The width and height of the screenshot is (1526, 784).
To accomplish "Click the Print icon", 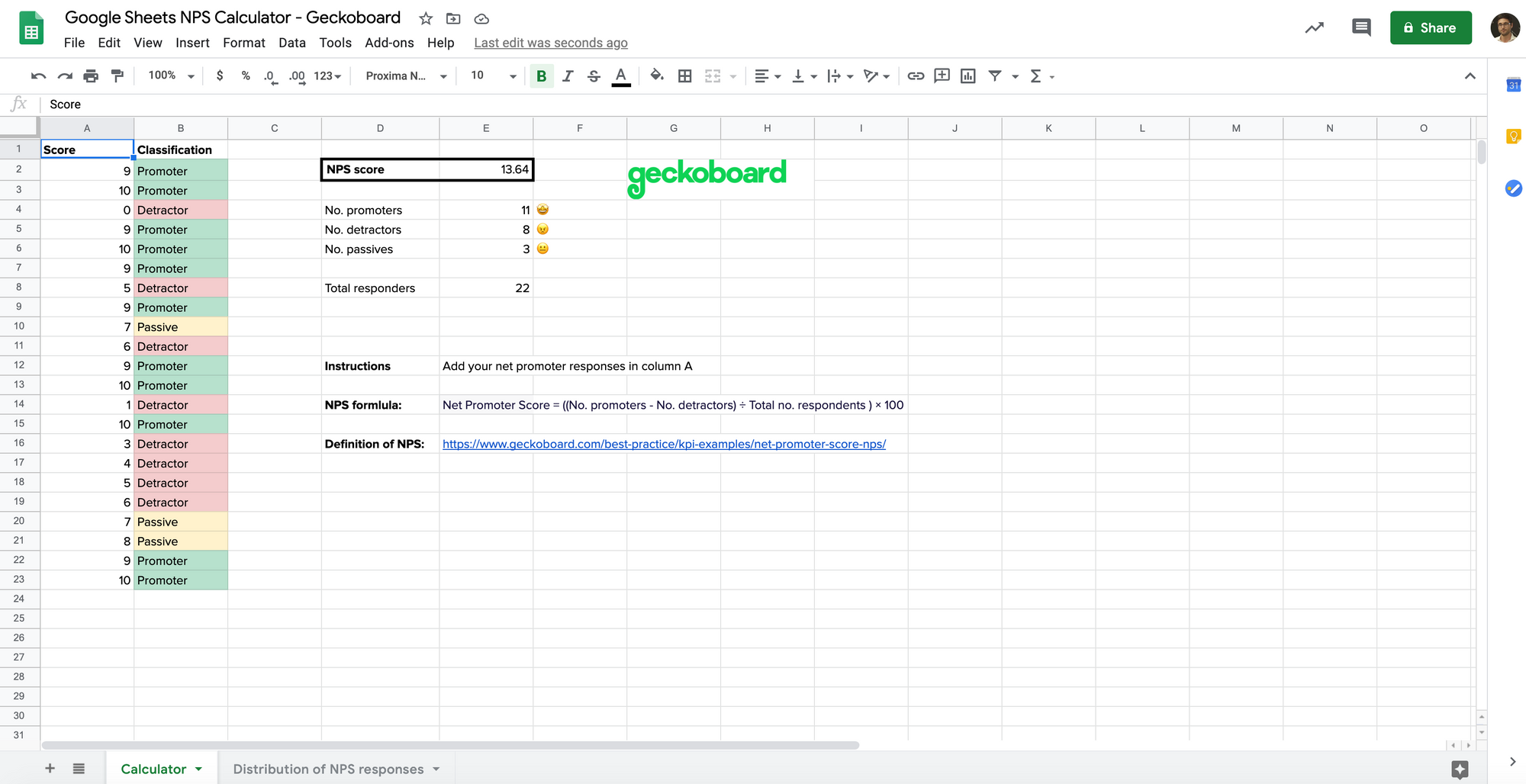I will tap(91, 76).
